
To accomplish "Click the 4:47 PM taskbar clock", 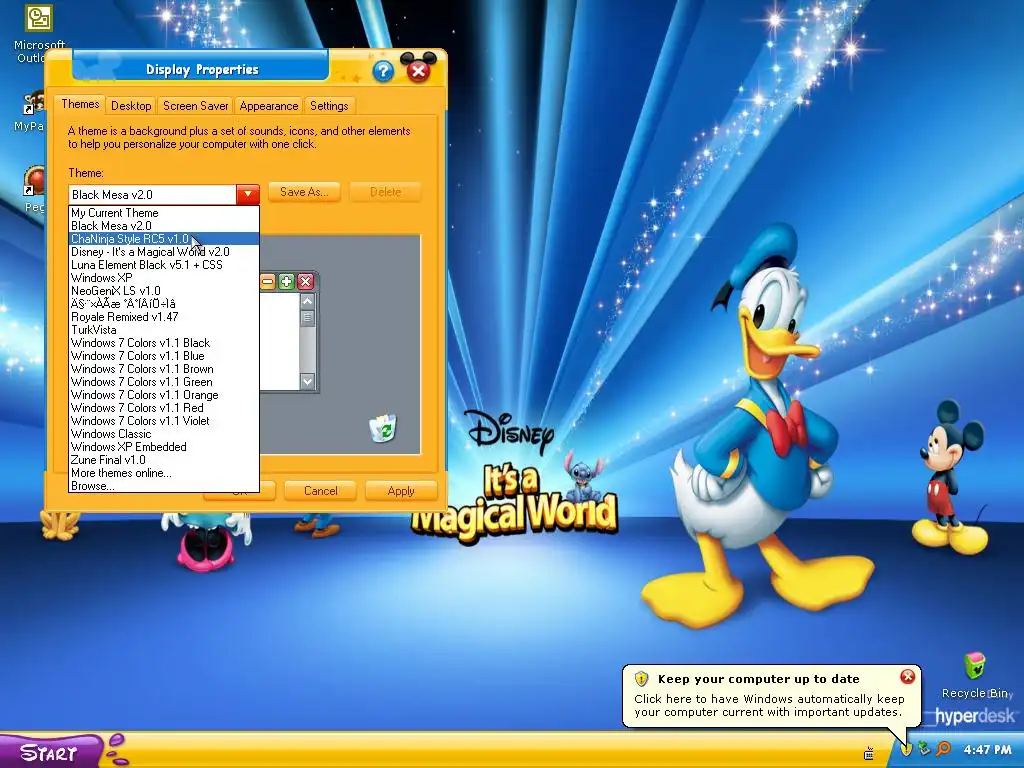I will coord(987,750).
